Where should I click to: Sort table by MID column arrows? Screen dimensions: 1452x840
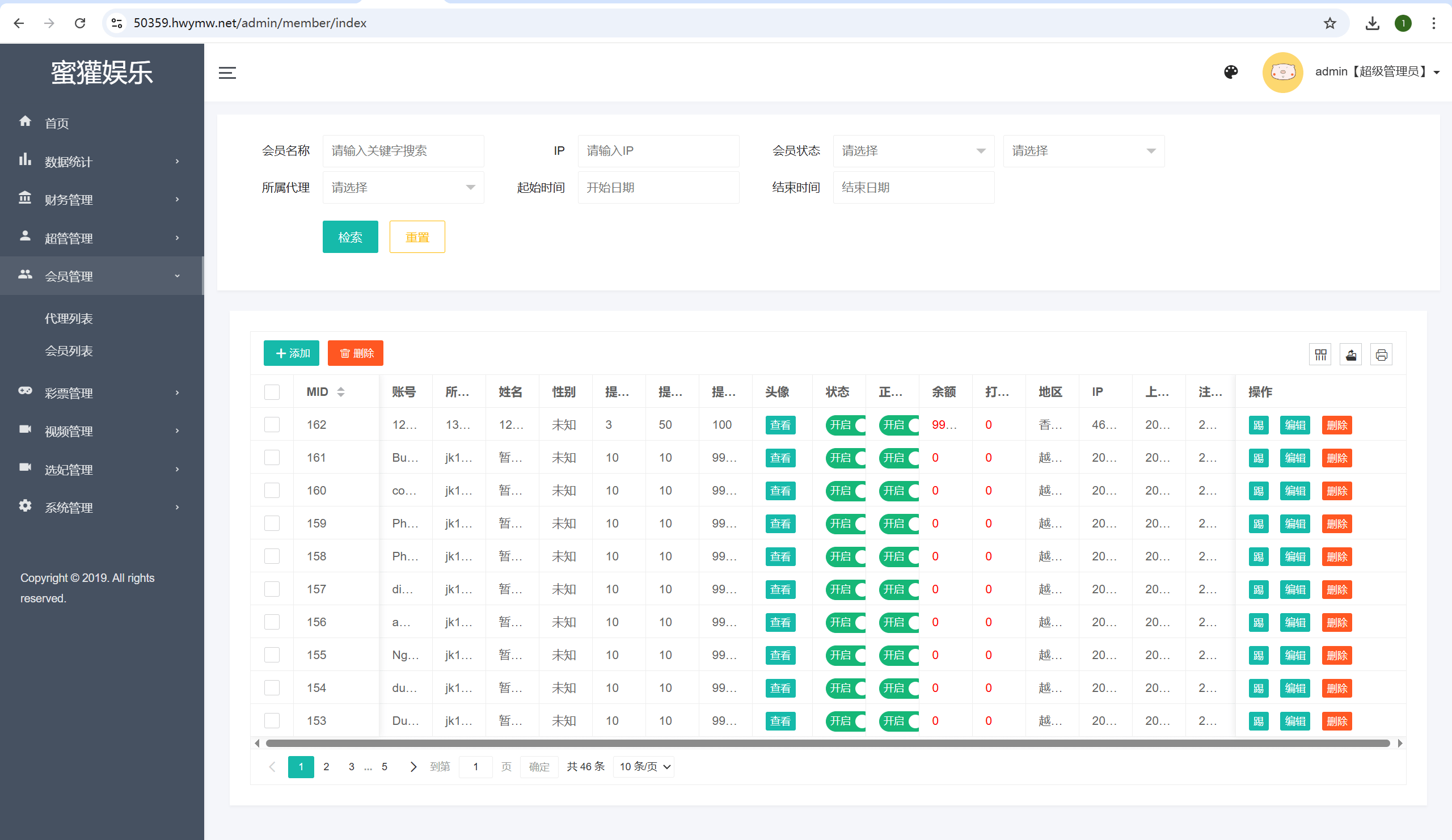point(340,392)
